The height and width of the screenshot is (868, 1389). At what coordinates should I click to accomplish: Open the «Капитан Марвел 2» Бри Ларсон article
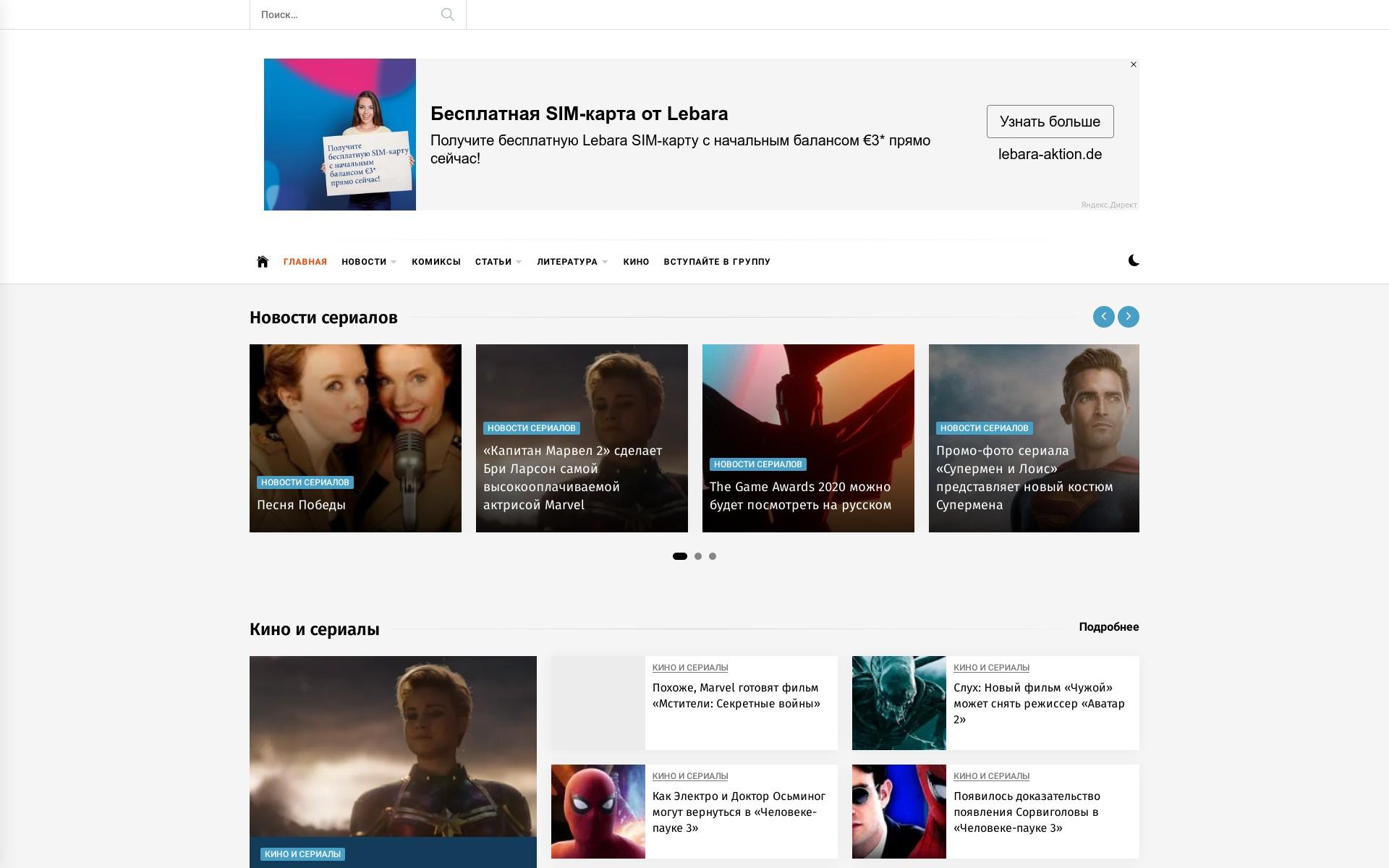pos(573,477)
